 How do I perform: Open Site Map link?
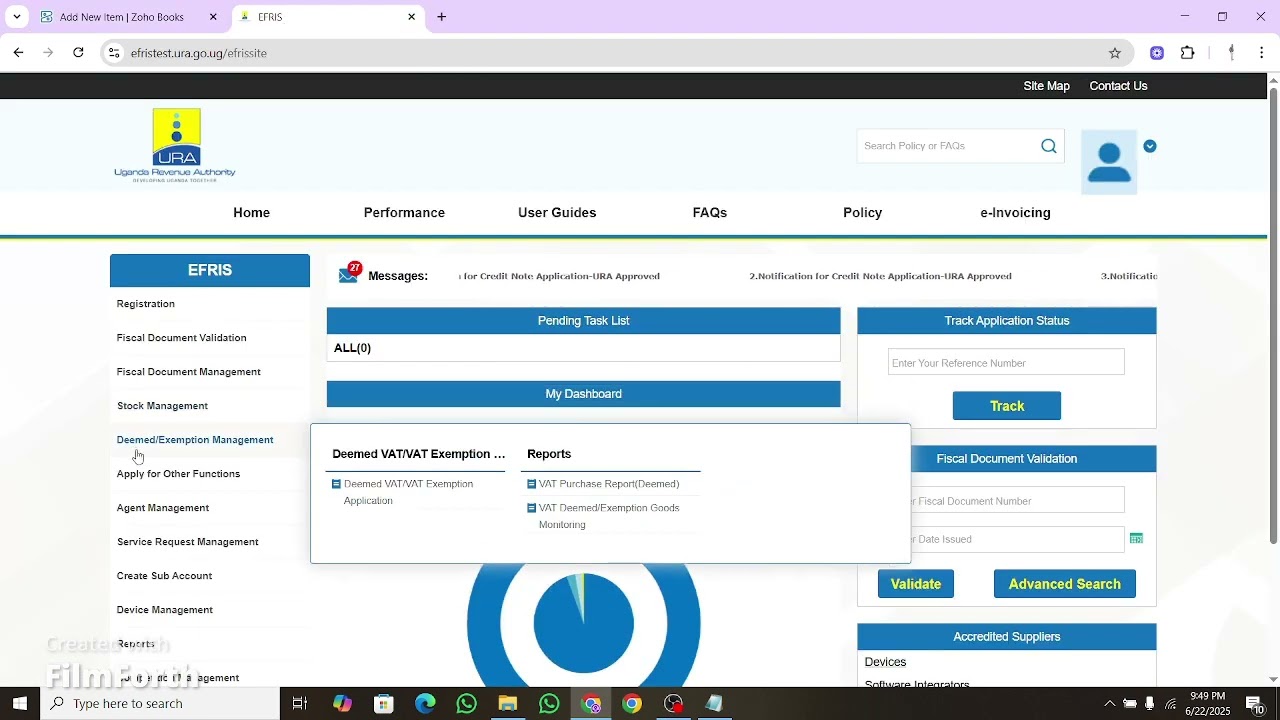pyautogui.click(x=1046, y=86)
